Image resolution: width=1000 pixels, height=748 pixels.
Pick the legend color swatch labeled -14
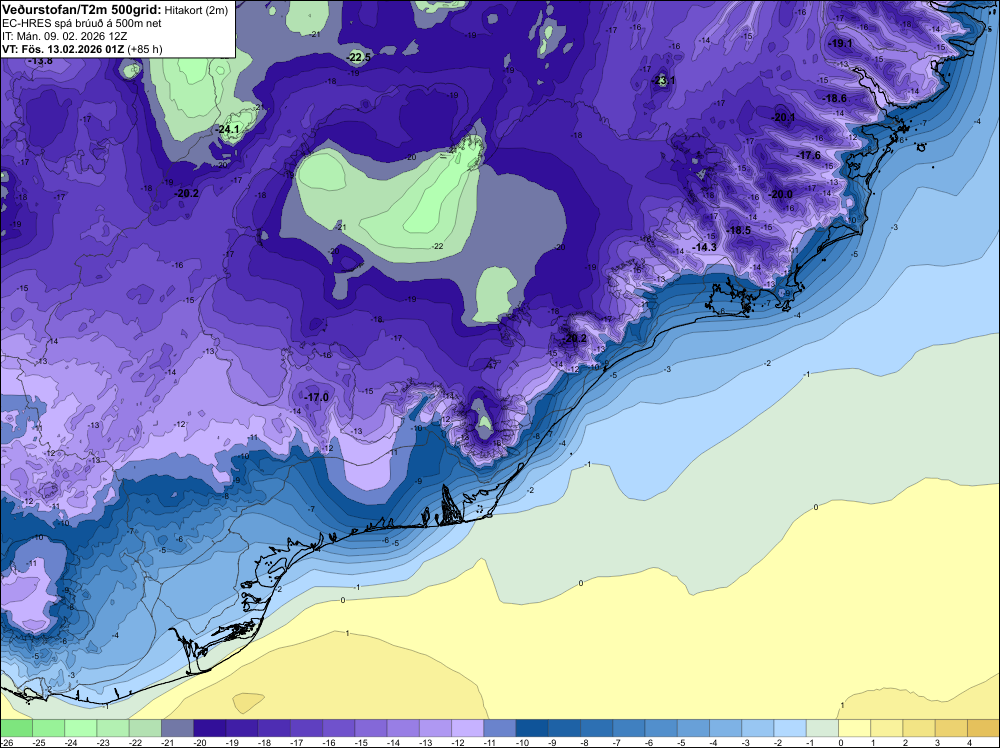[403, 728]
